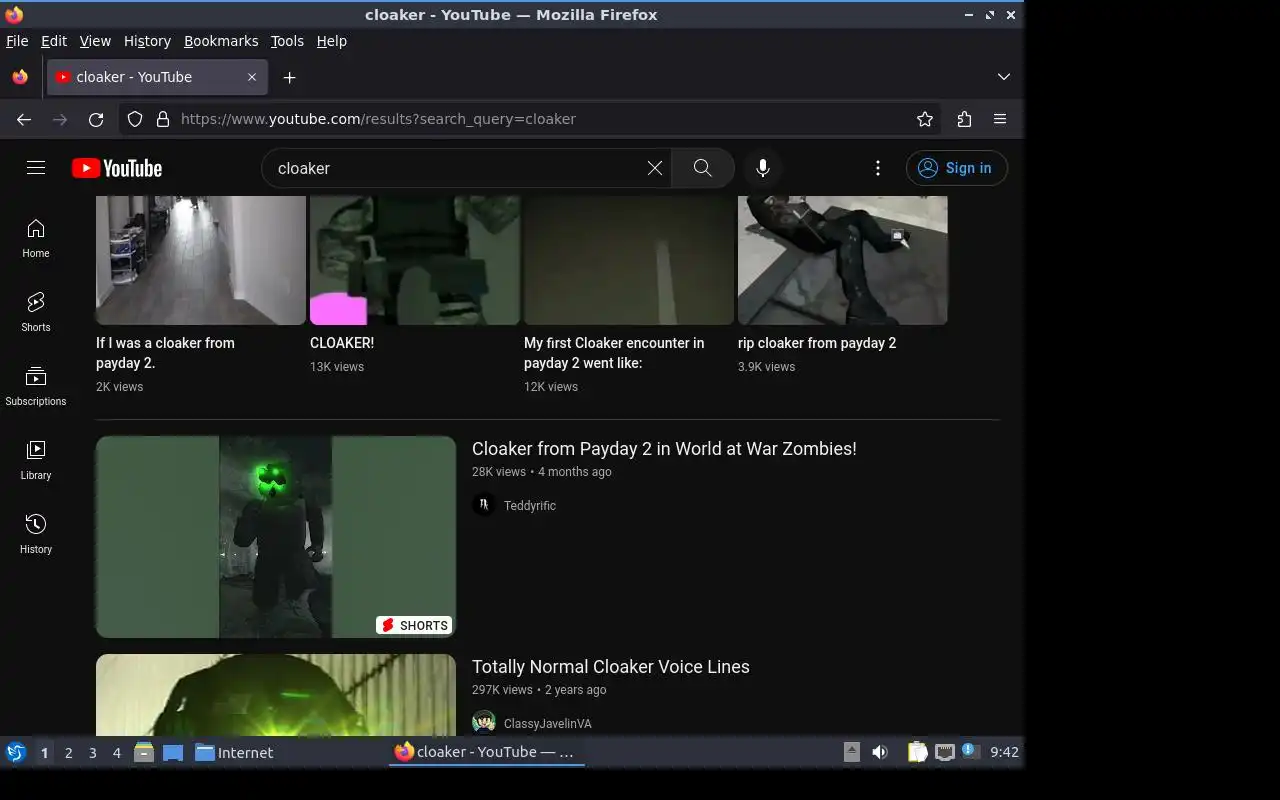Expand the list all tabs chevron
The image size is (1280, 800).
coord(1004,77)
